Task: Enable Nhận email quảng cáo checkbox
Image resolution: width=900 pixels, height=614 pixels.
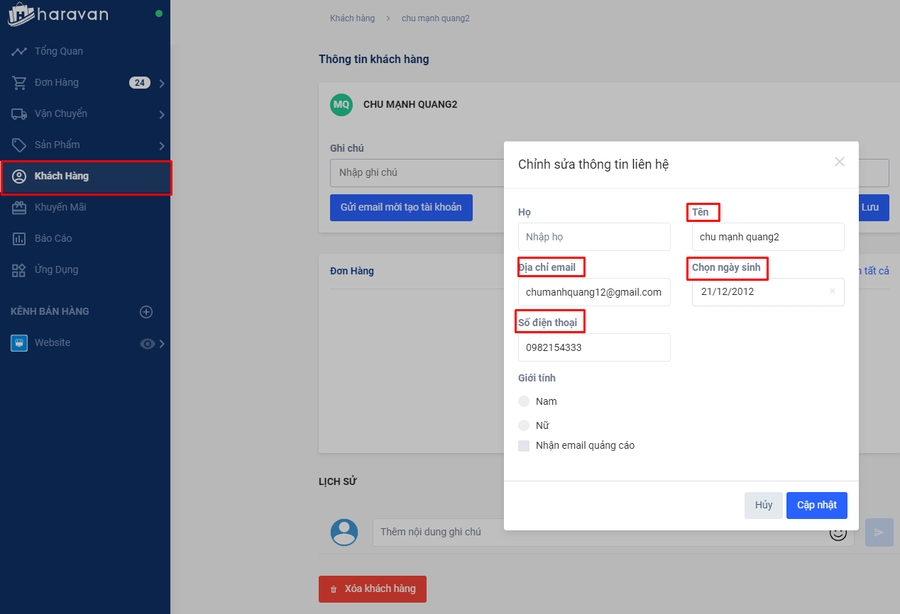Action: tap(524, 446)
